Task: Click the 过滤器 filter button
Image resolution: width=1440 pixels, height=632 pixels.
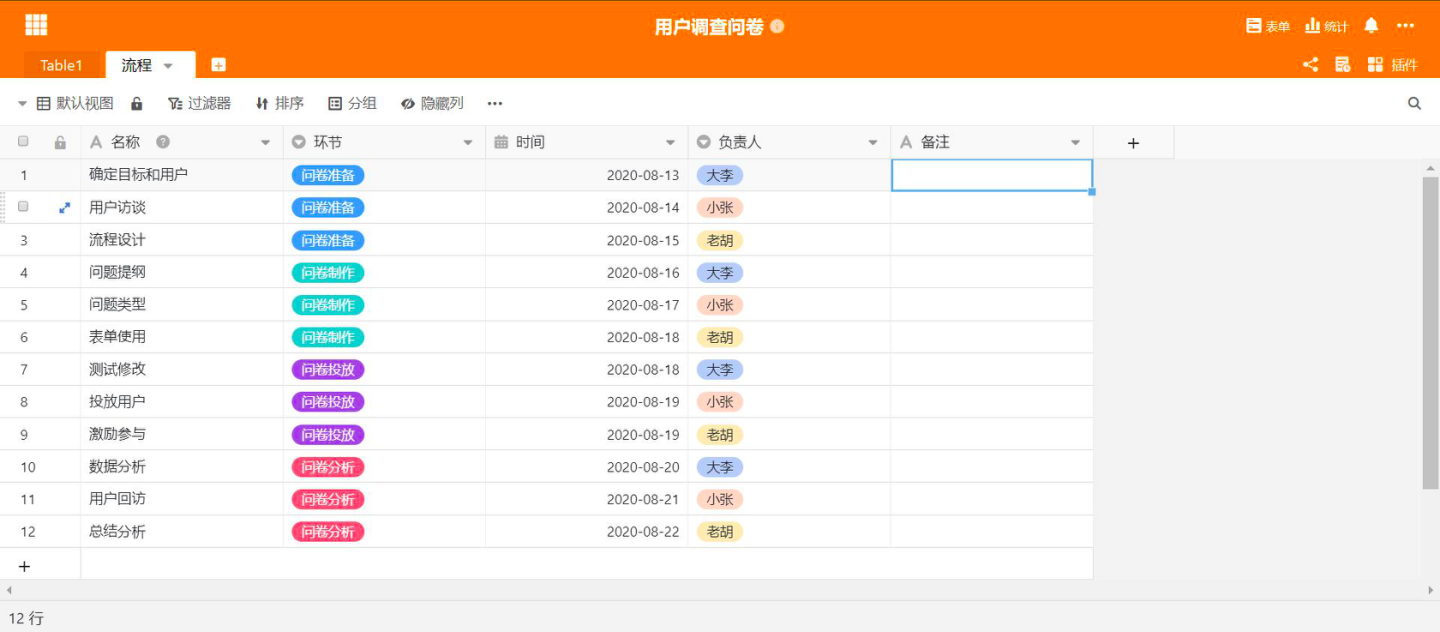Action: tap(199, 103)
